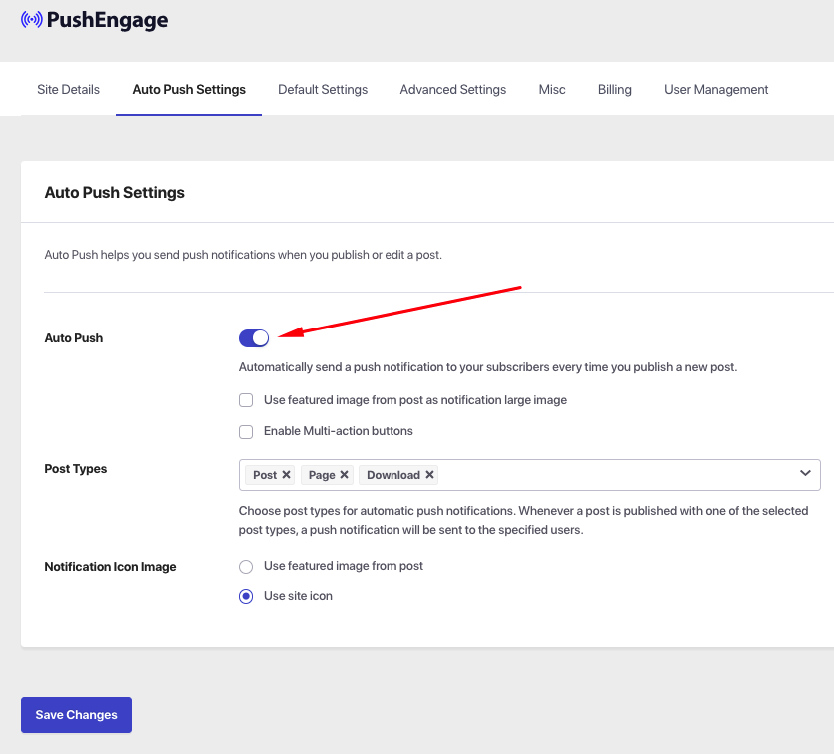834x754 pixels.
Task: Expand the Post Types dropdown arrow
Action: click(x=805, y=474)
